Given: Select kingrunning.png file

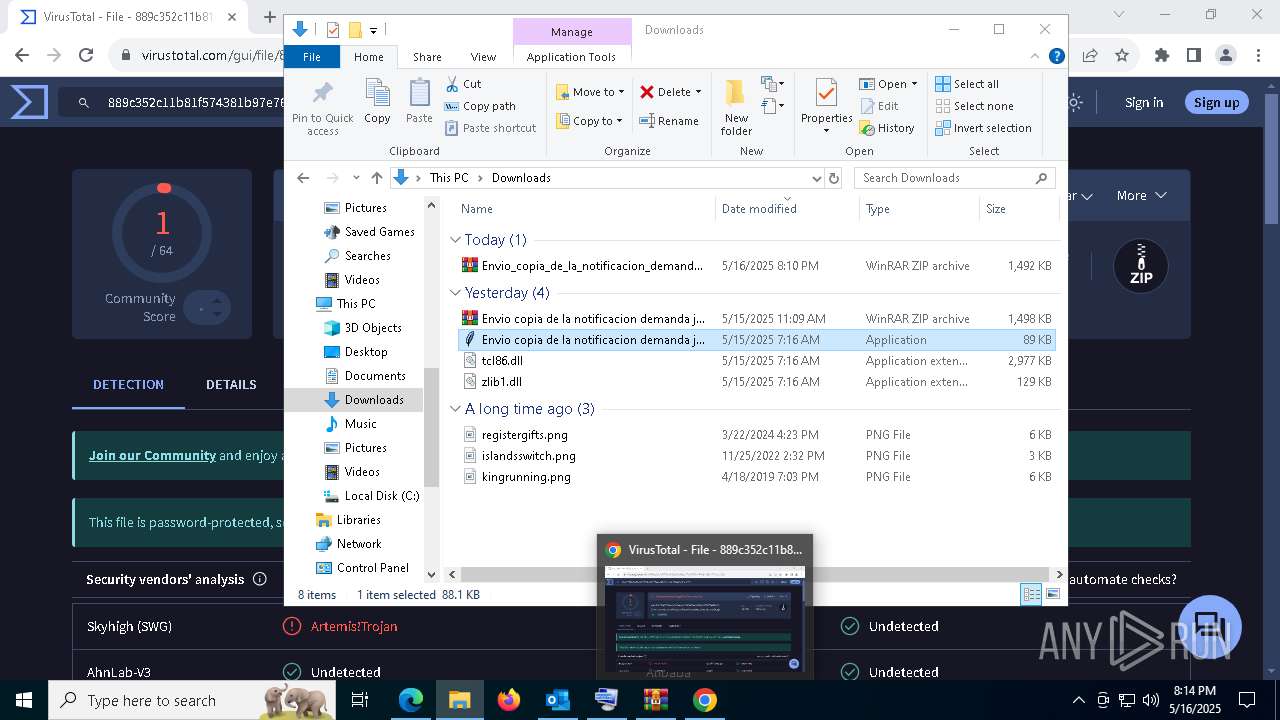Looking at the screenshot, I should (x=756, y=477).
